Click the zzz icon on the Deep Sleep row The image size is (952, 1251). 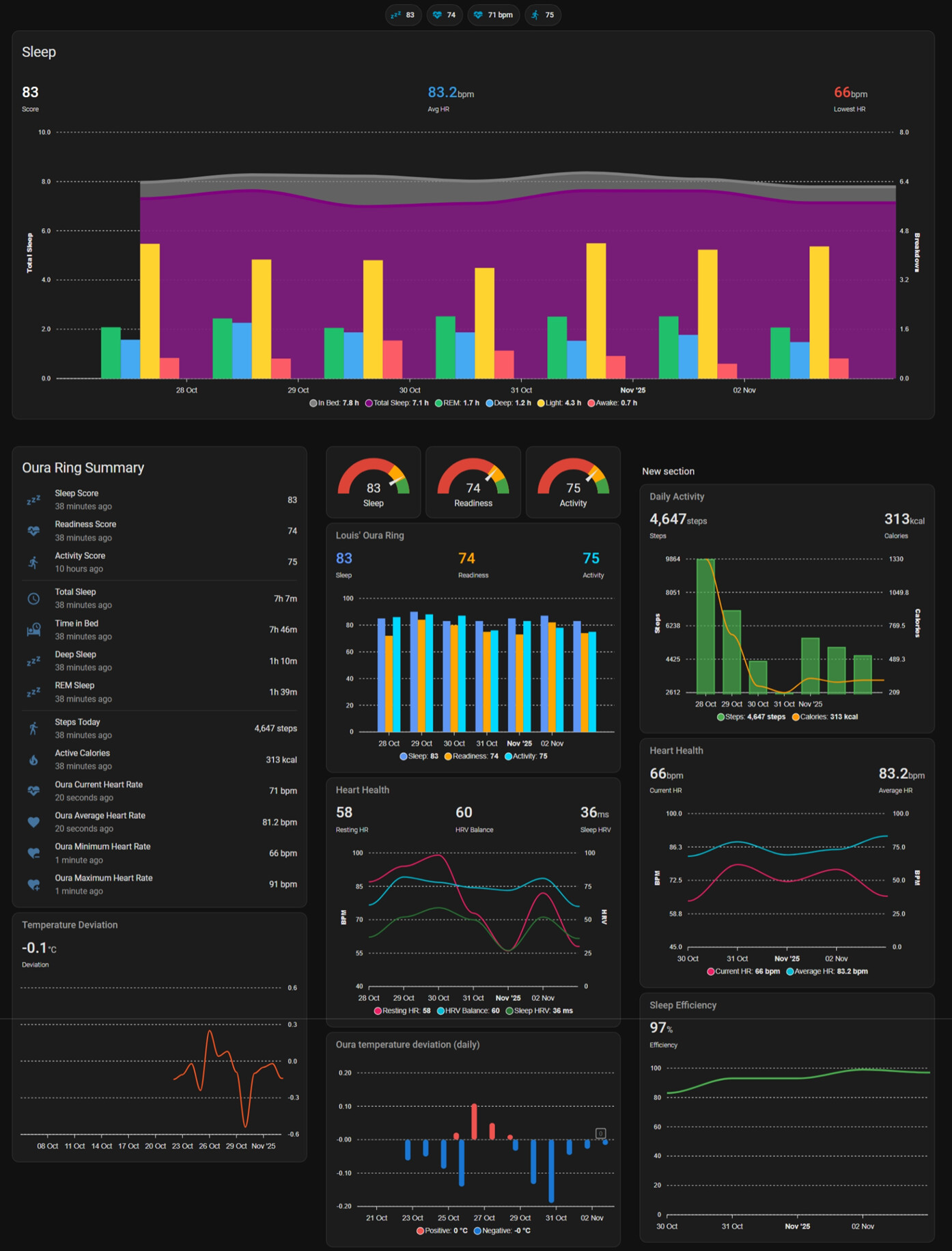pos(33,661)
